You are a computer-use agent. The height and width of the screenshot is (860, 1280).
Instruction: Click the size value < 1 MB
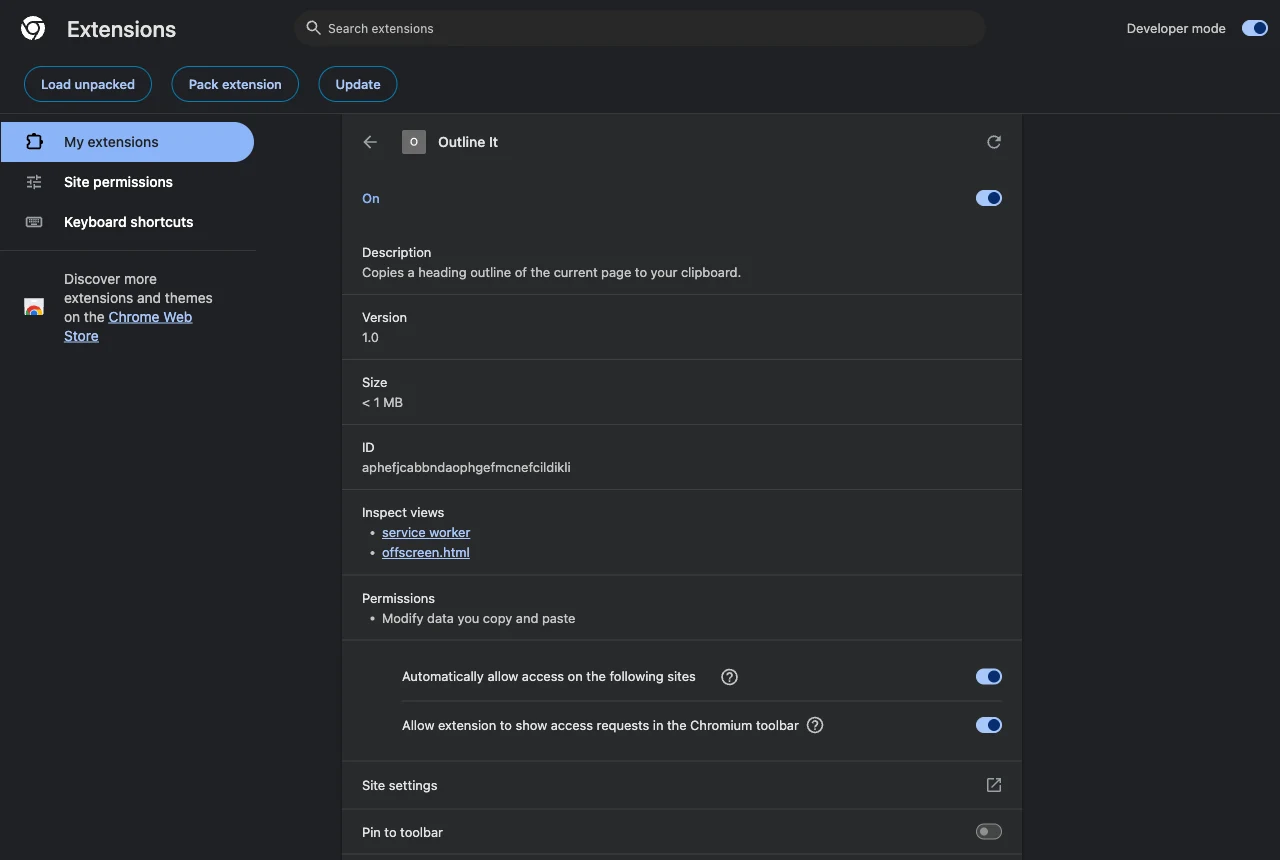click(x=382, y=402)
